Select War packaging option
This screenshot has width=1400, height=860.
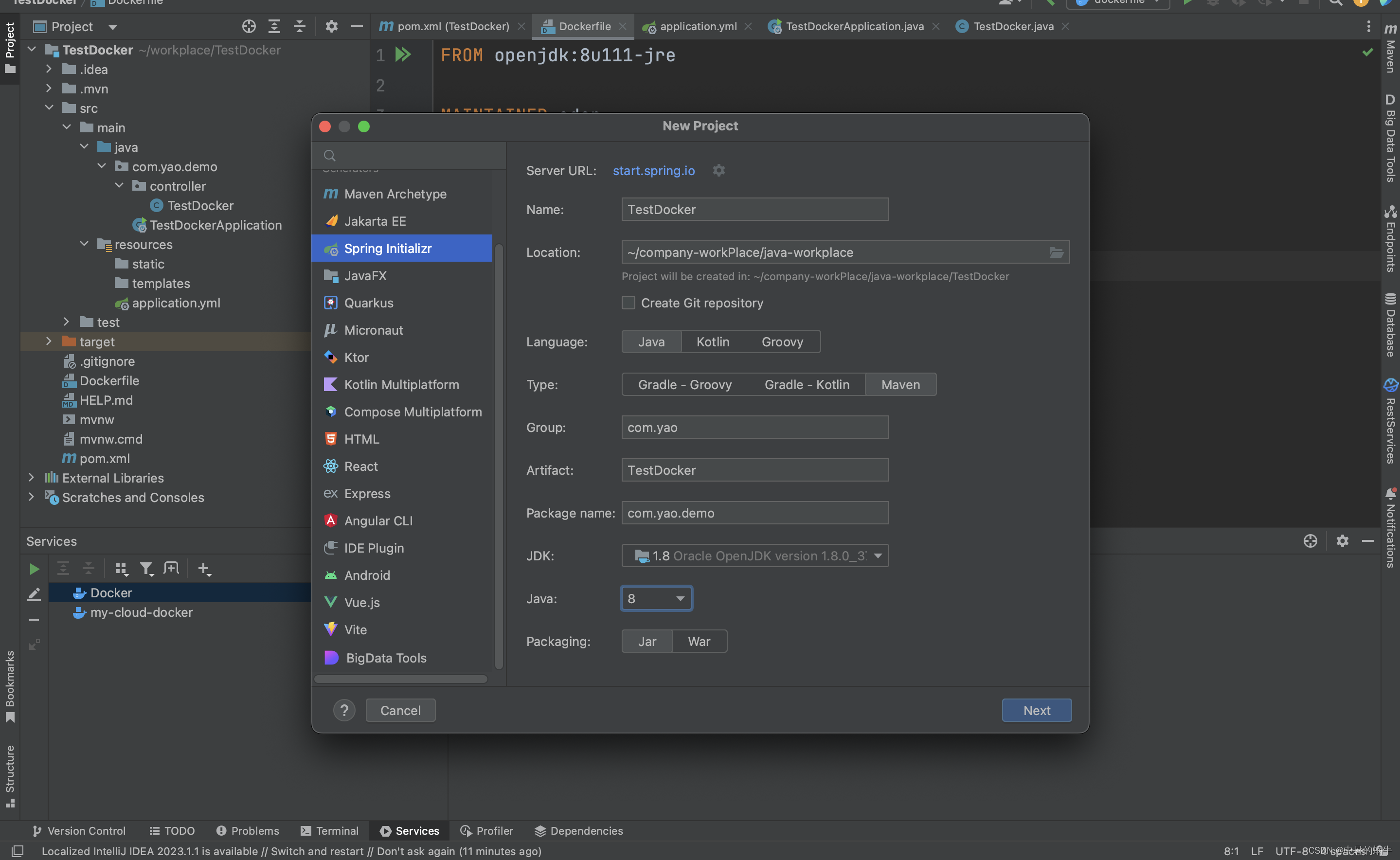[699, 641]
